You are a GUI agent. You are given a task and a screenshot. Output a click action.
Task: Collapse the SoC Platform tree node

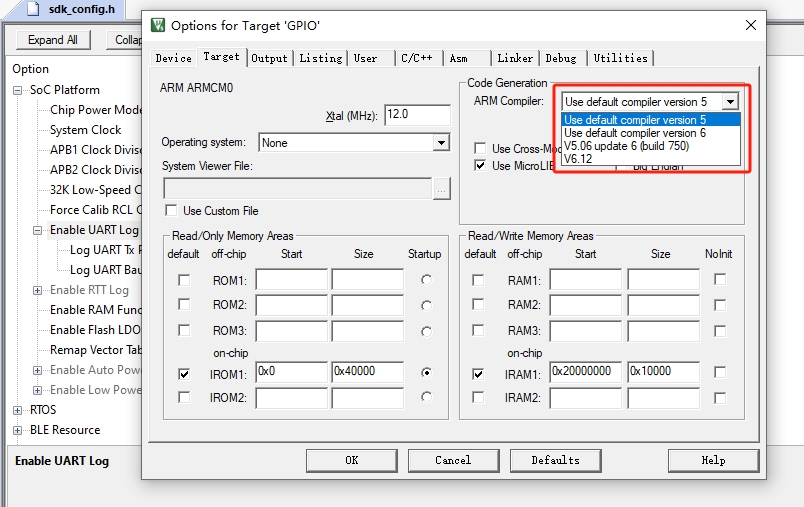pos(18,90)
